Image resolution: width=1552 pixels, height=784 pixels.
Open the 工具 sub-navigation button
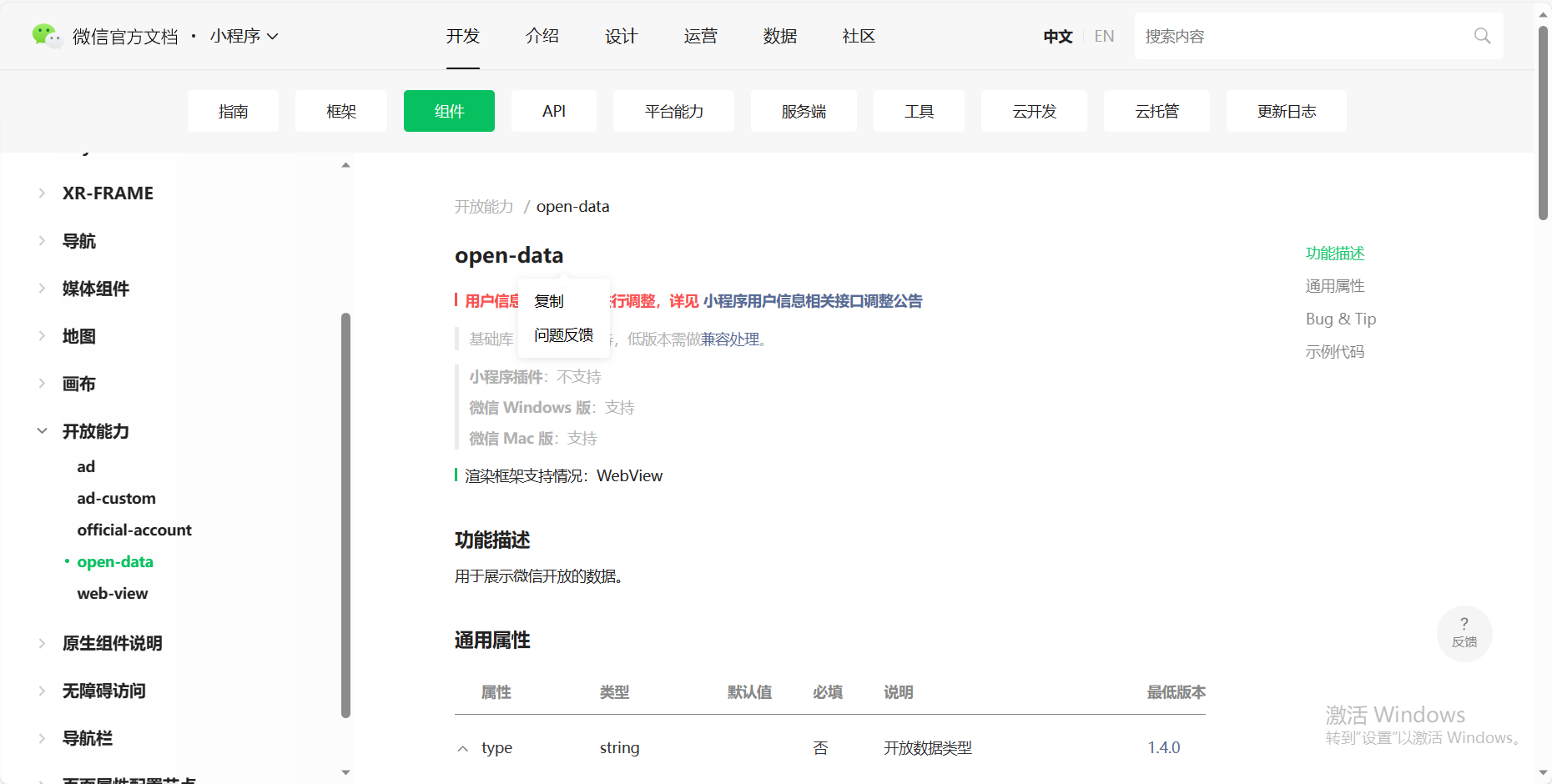pos(919,111)
